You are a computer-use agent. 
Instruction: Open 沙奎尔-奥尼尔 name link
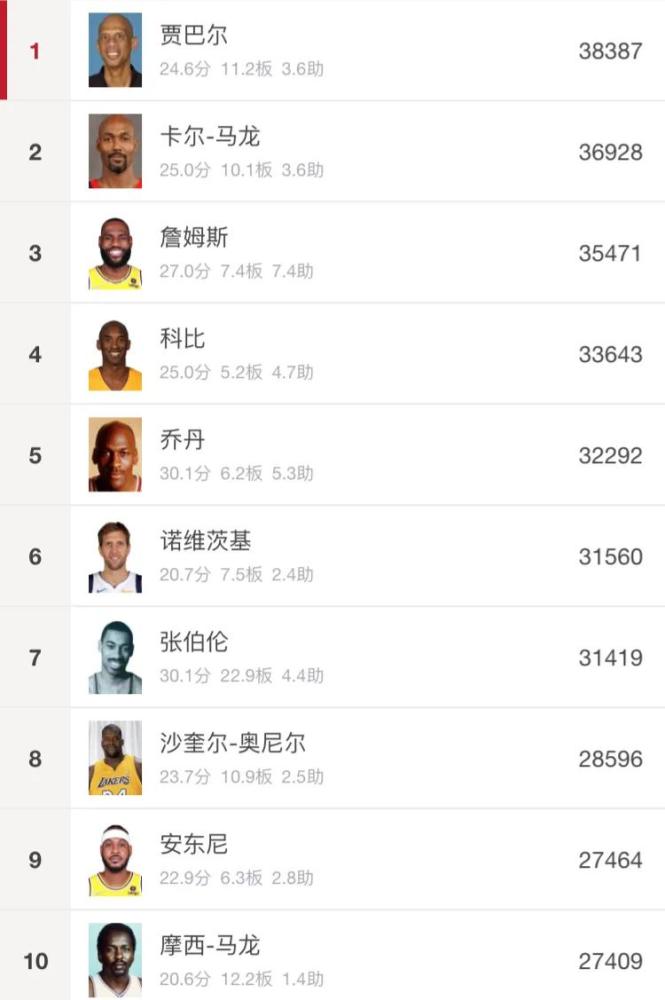[x=233, y=743]
